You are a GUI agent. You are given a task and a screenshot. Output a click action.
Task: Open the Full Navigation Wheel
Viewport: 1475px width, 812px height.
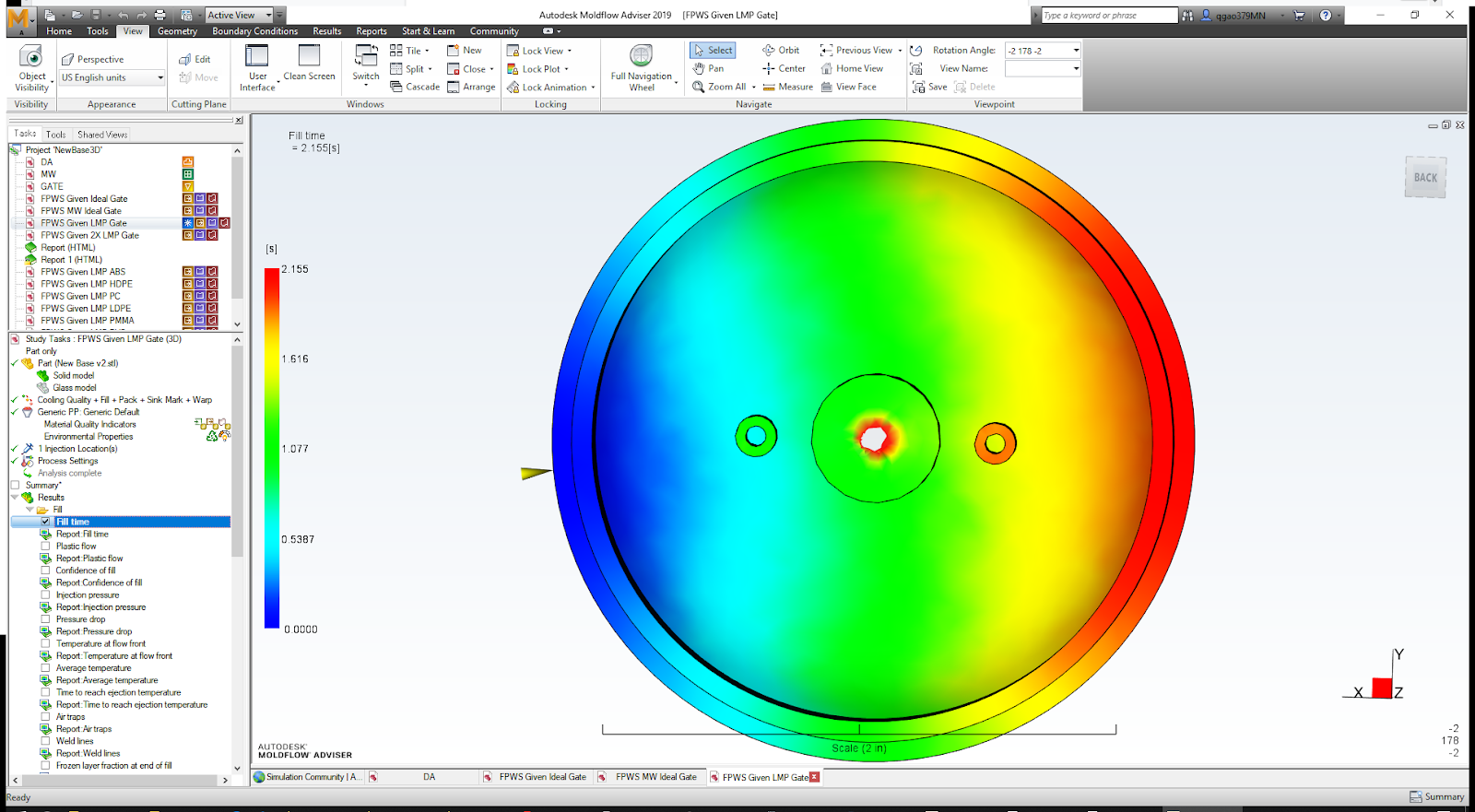(x=642, y=68)
